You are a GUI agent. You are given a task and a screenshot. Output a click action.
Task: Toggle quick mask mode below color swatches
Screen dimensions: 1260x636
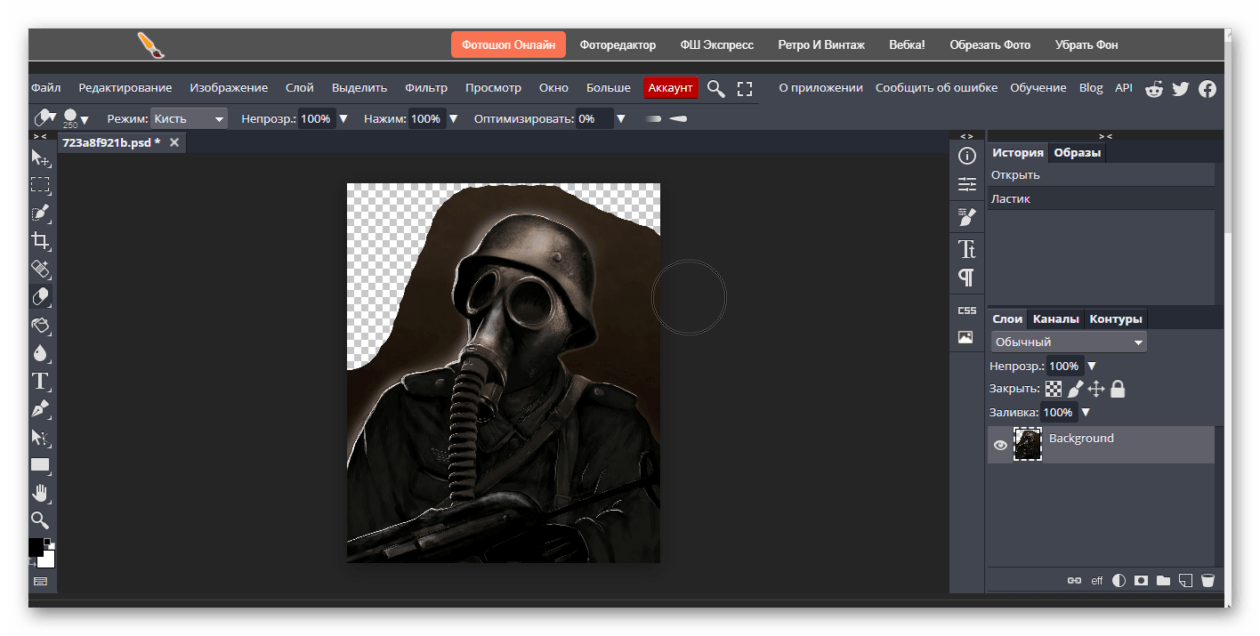tap(40, 580)
